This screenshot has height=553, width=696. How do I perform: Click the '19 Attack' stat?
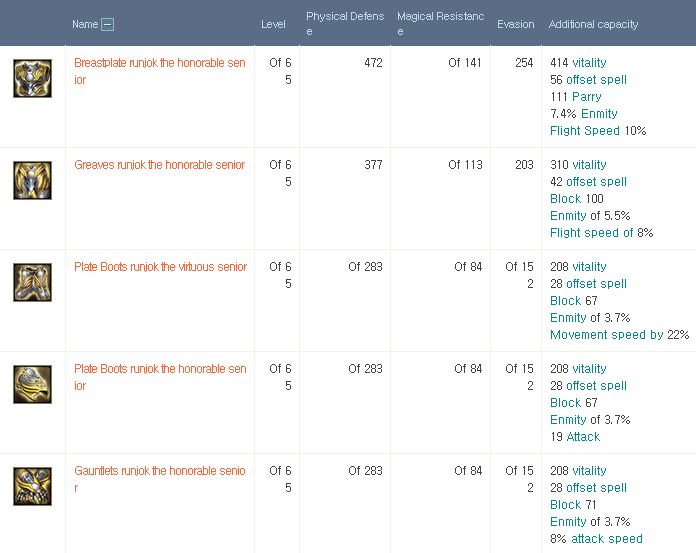click(x=575, y=437)
